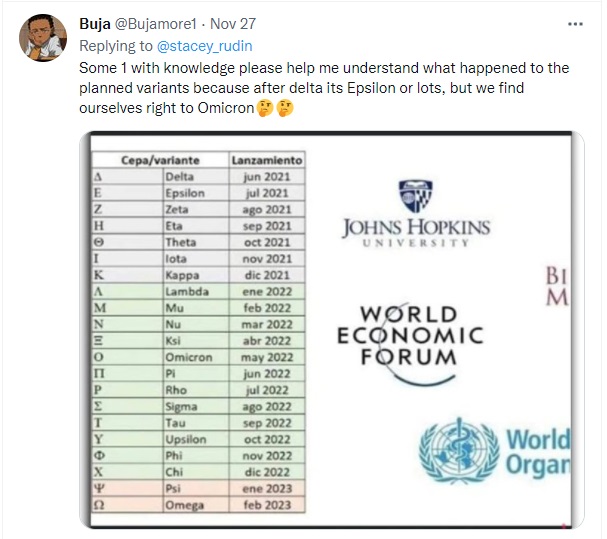Screen dimensions: 607x539
Task: Click the World Health Organization emblem
Action: [458, 452]
